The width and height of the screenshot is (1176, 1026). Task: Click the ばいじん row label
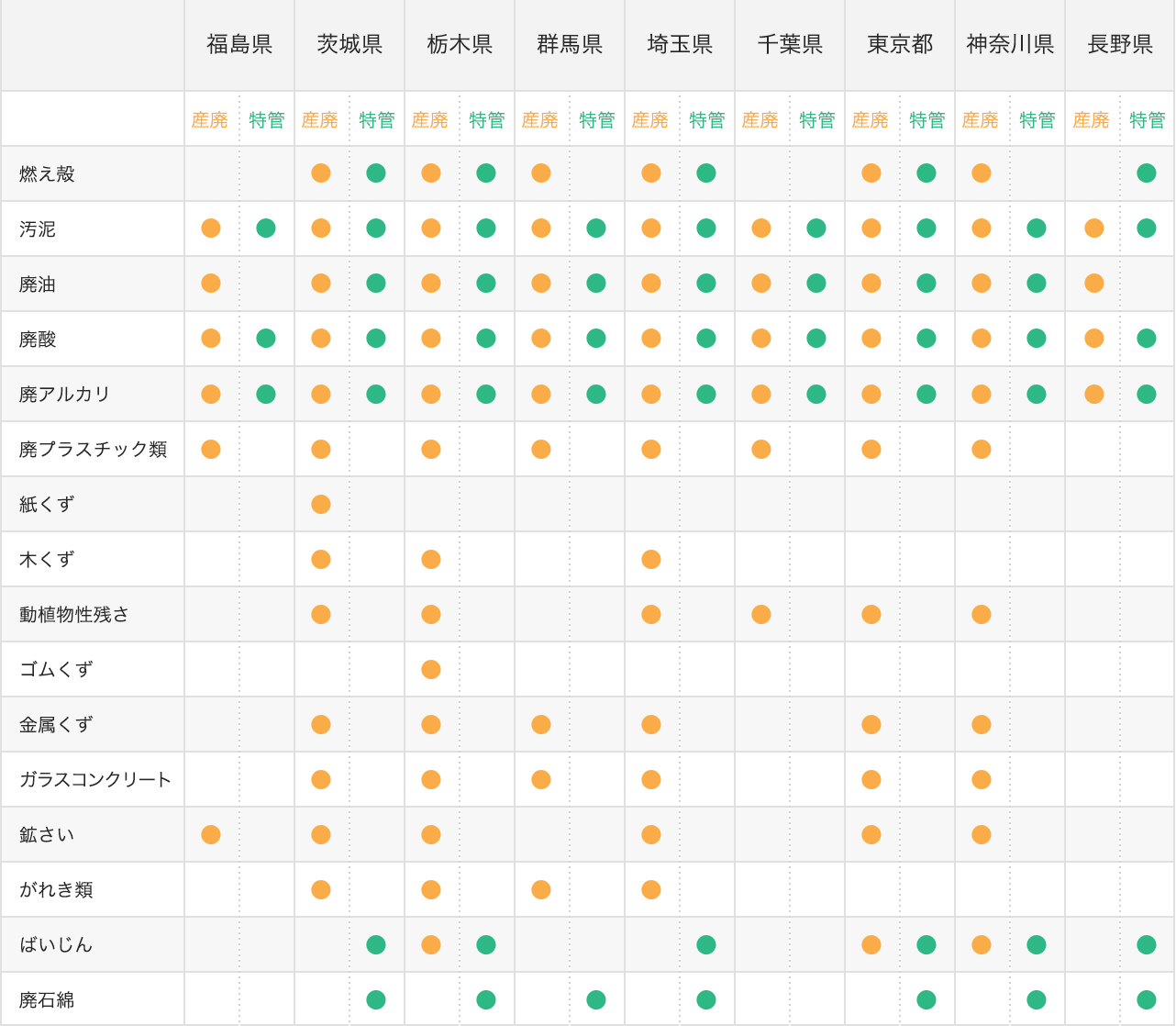[56, 944]
